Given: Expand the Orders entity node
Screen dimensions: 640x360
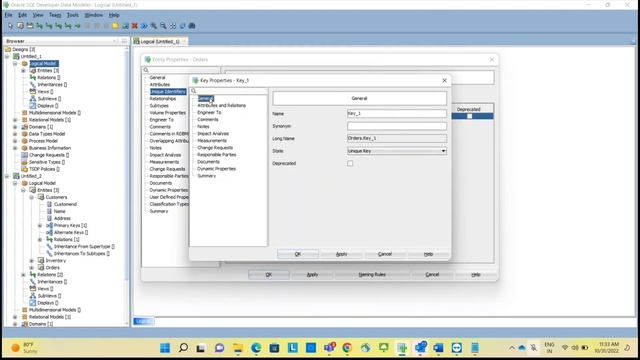Looking at the screenshot, I should point(31,268).
